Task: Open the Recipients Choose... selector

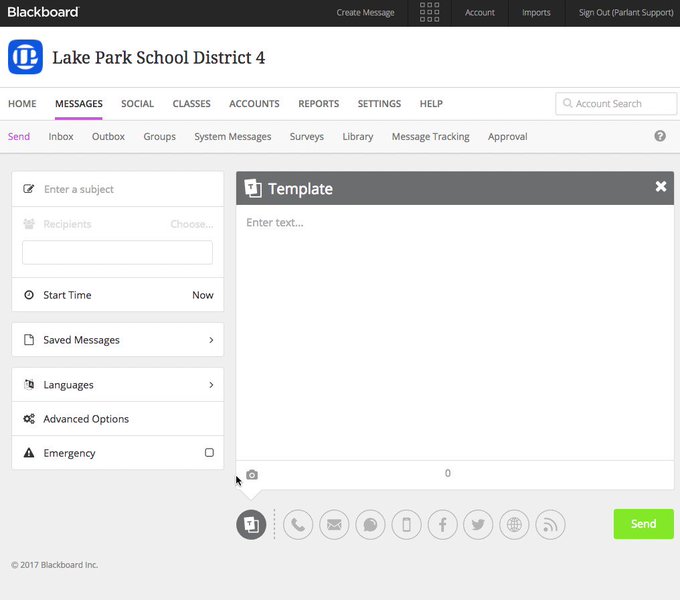Action: pyautogui.click(x=192, y=224)
